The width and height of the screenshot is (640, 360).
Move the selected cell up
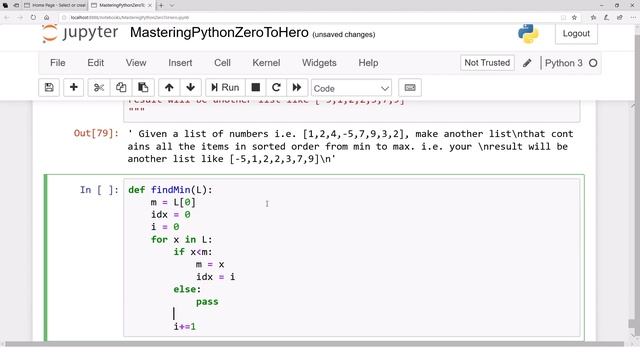pos(169,88)
